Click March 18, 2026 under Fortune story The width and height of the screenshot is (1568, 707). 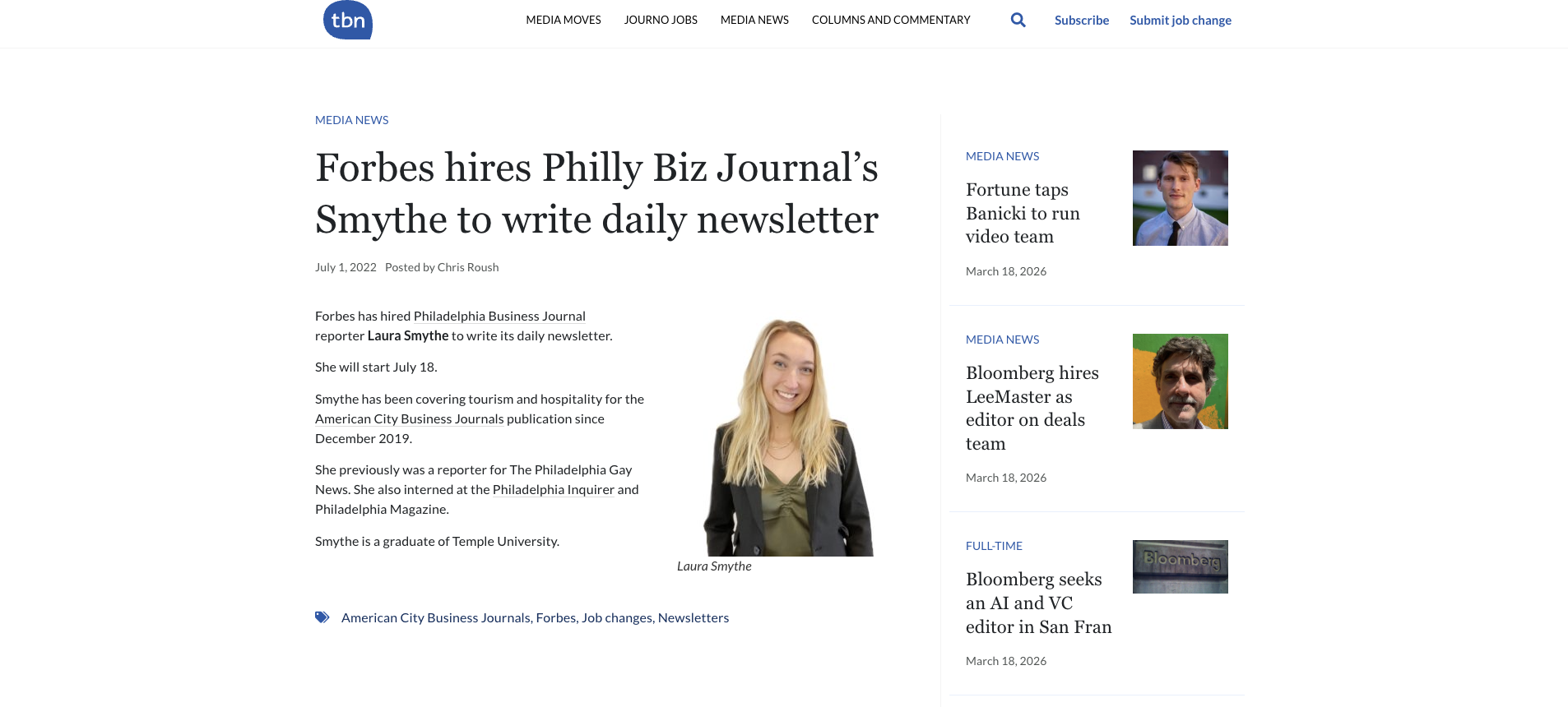click(1006, 271)
